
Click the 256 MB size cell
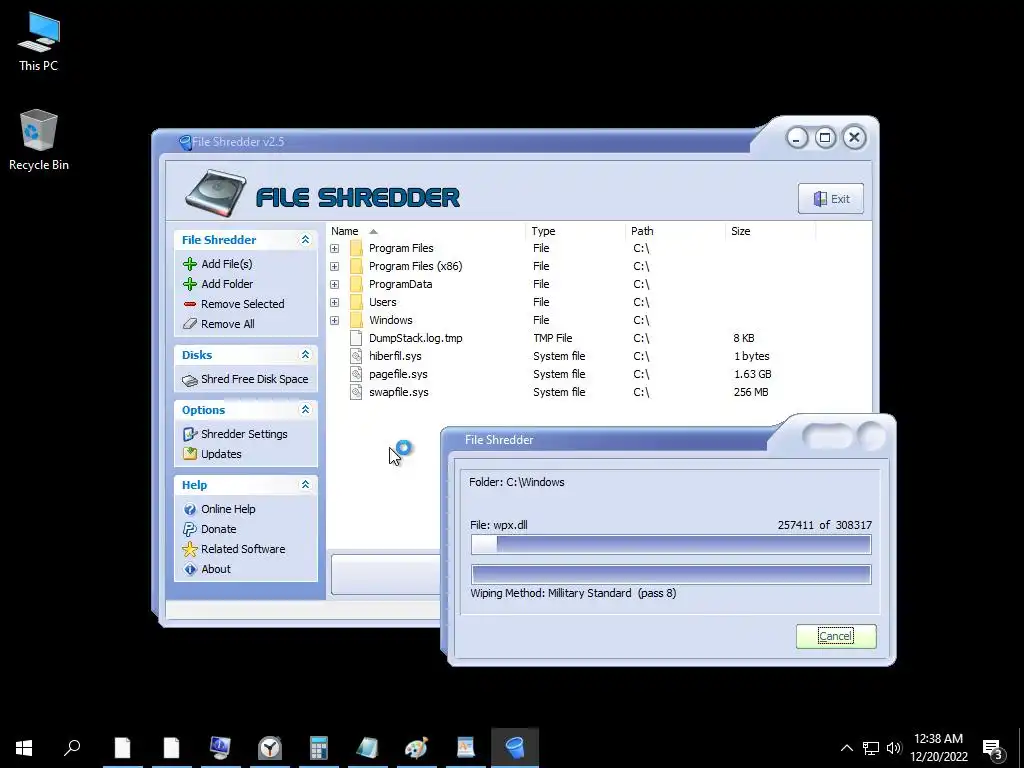click(x=750, y=392)
